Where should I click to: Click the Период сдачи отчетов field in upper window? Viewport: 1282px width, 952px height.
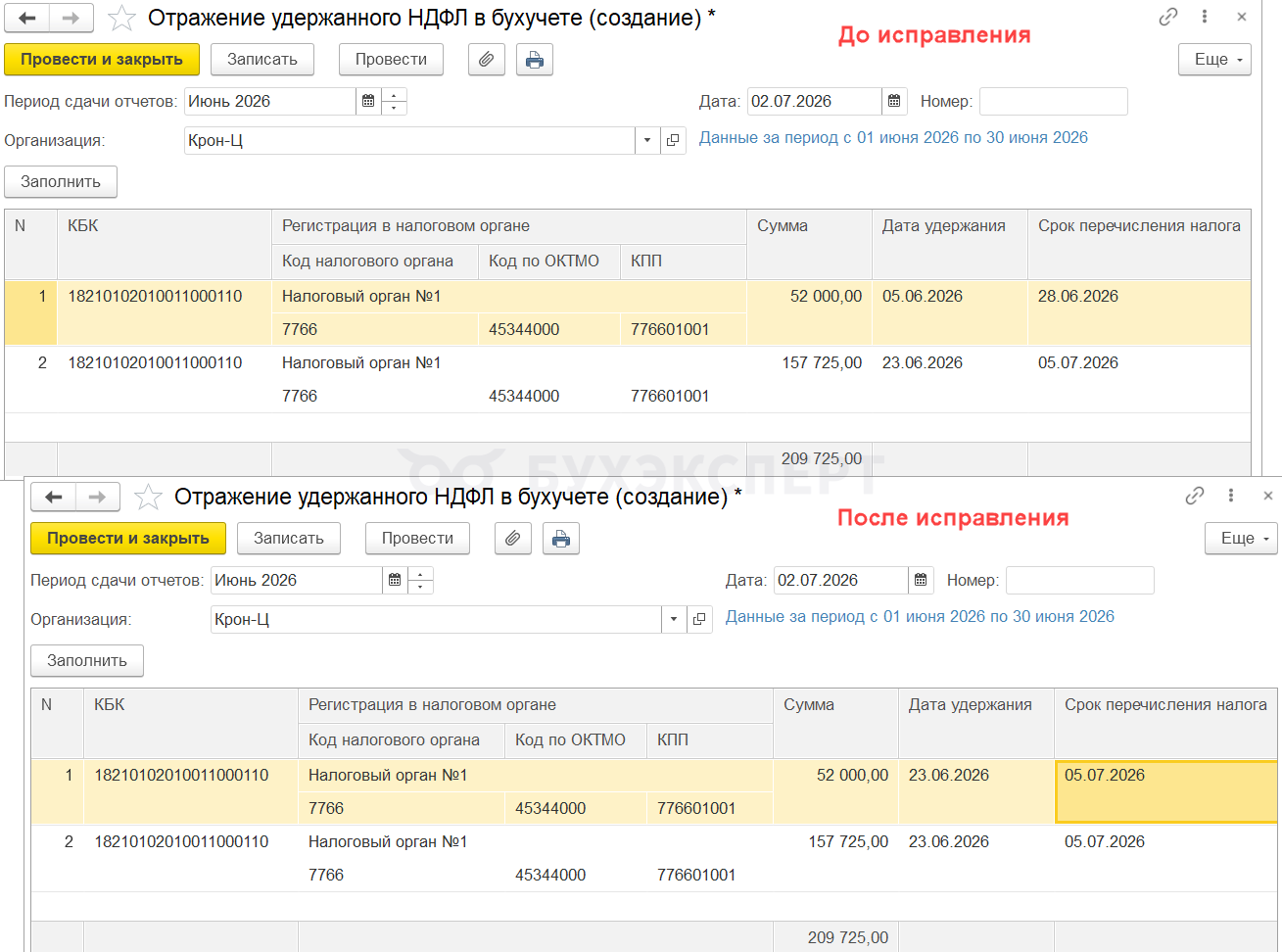pos(270,102)
